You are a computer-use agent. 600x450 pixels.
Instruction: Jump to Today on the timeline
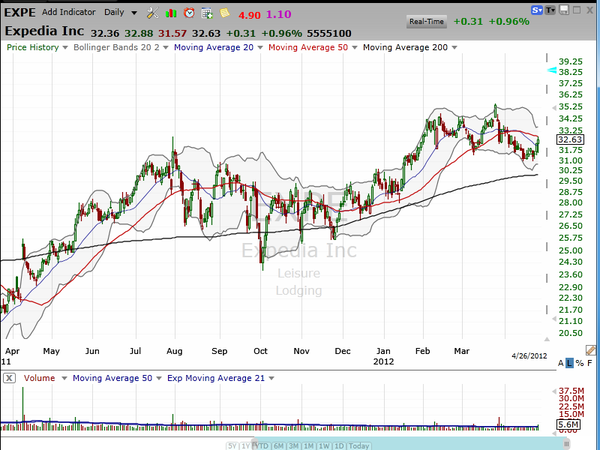tap(359, 446)
